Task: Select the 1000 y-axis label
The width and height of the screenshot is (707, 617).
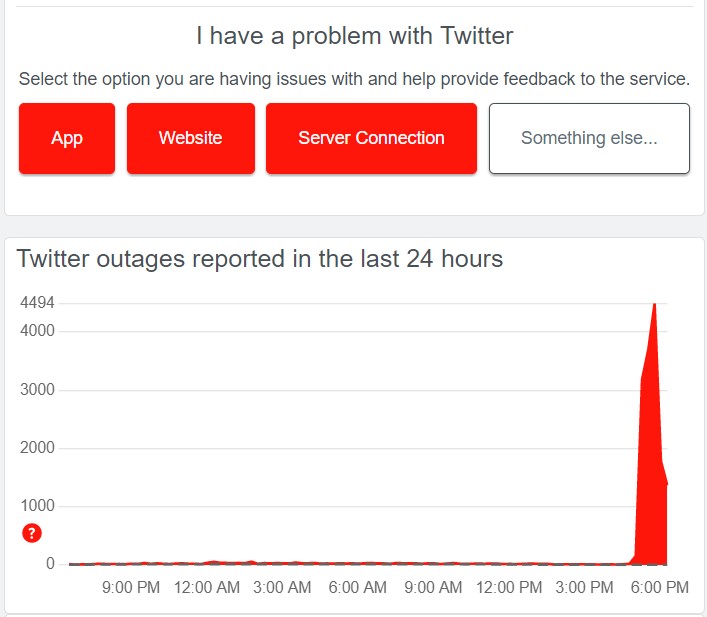Action: coord(37,506)
